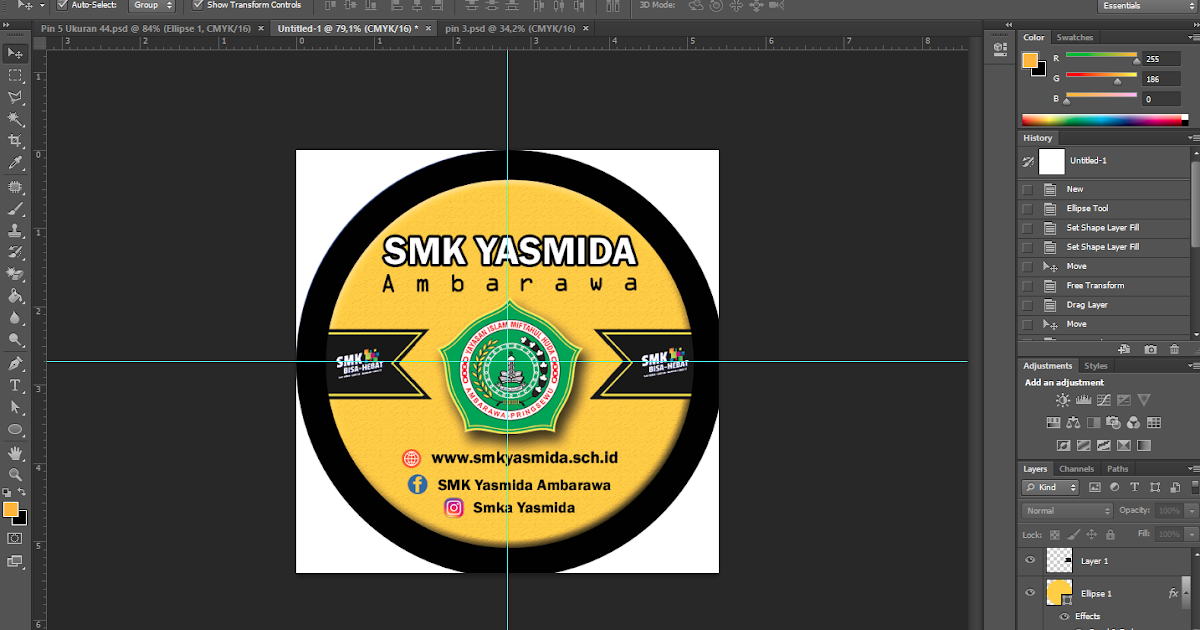
Task: Select the Zoom tool
Action: coord(15,475)
